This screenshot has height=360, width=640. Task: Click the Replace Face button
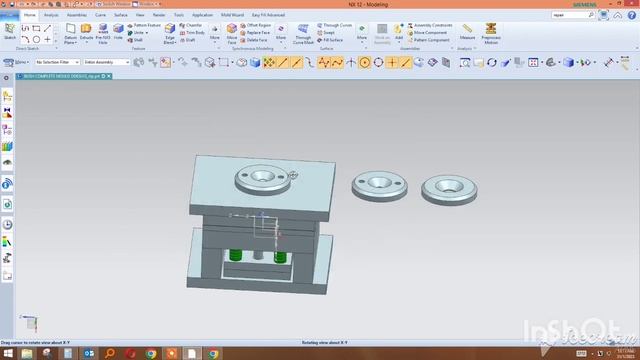255,33
